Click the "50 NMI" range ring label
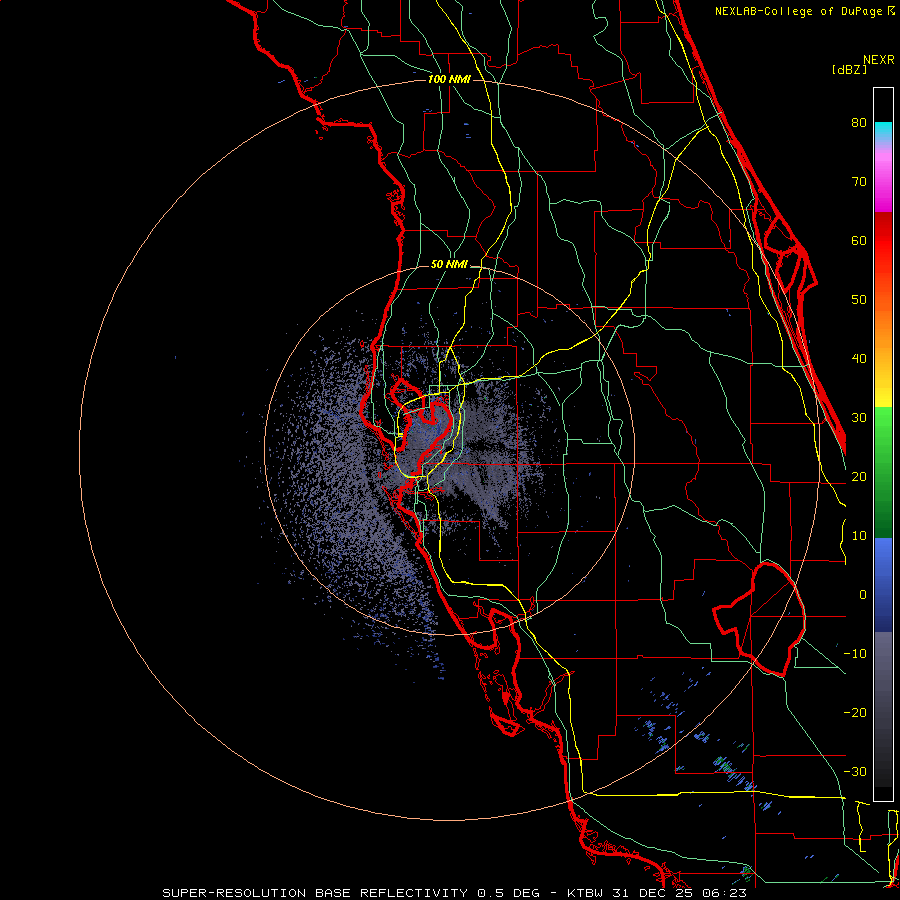 click(x=449, y=265)
